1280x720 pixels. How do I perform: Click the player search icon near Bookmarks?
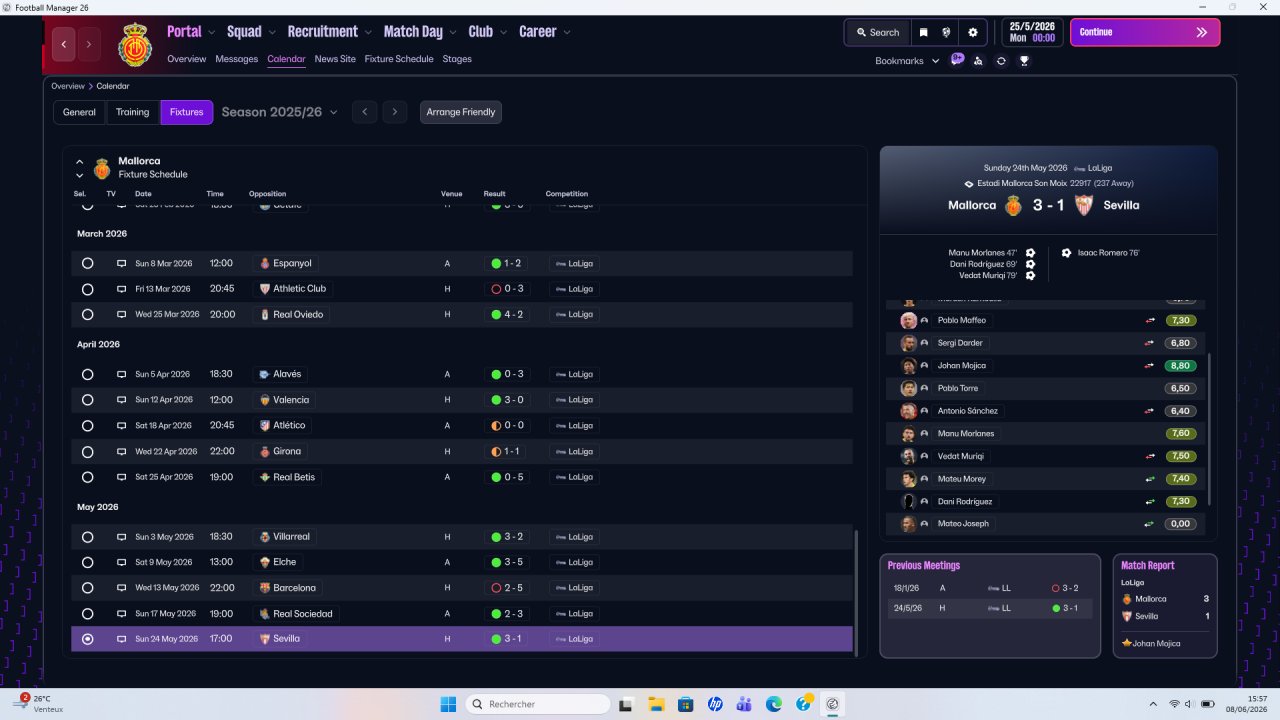pos(978,61)
